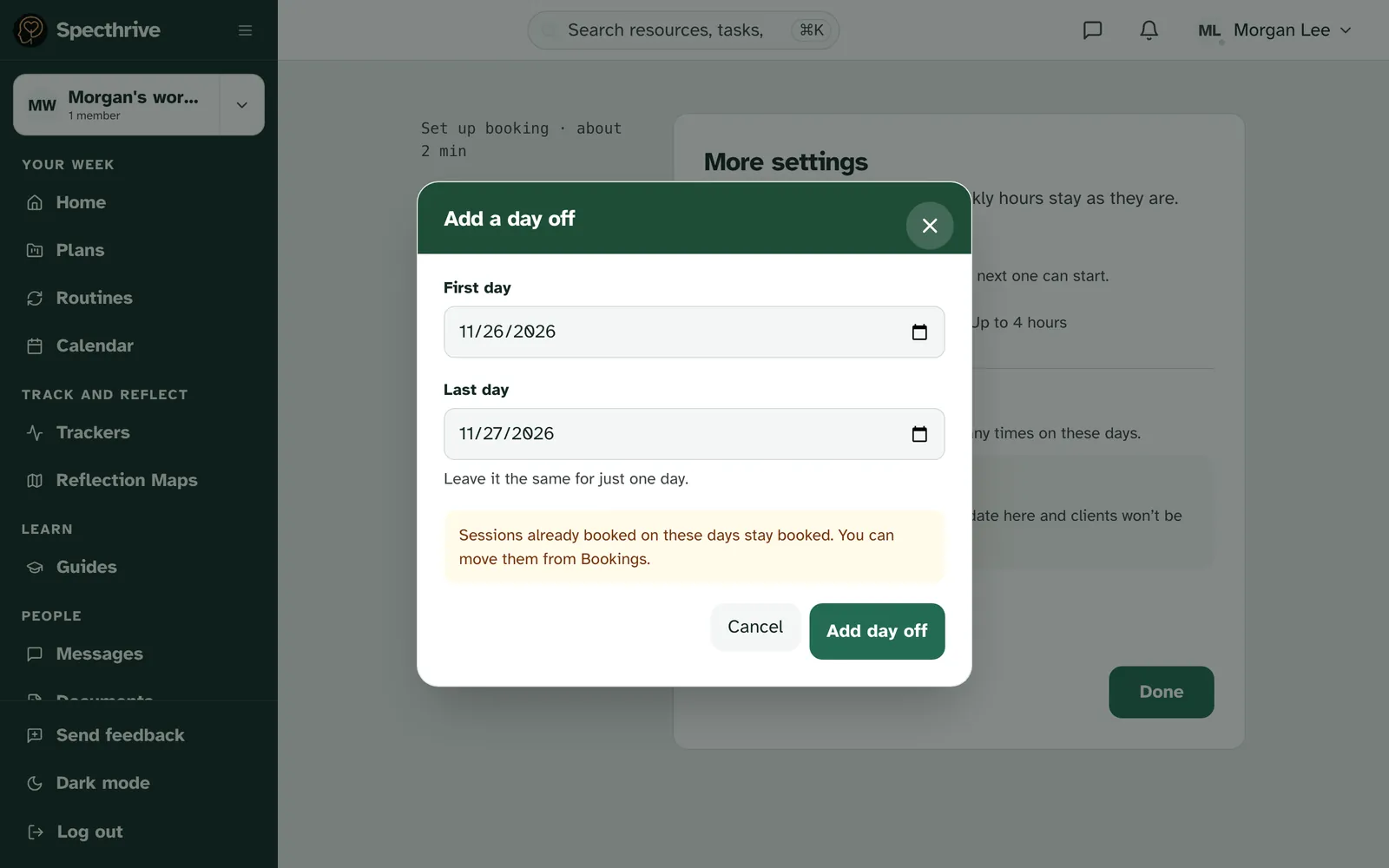1389x868 pixels.
Task: Click the Guides graduation cap icon
Action: coord(35,567)
